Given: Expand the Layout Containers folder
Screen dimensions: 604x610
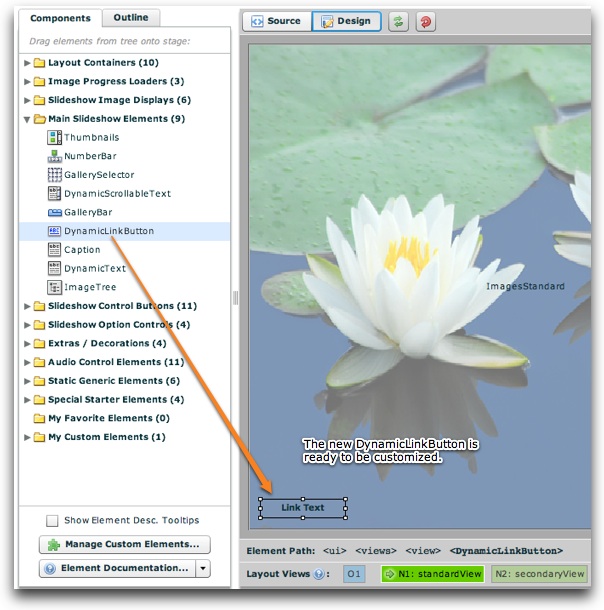Looking at the screenshot, I should 28,63.
